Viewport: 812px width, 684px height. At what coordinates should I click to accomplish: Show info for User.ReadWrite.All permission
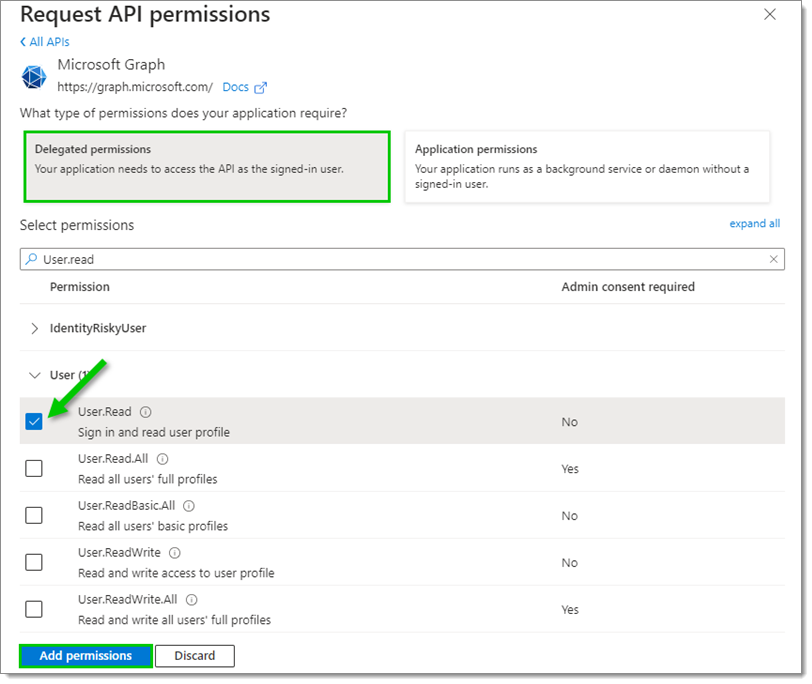pyautogui.click(x=192, y=600)
